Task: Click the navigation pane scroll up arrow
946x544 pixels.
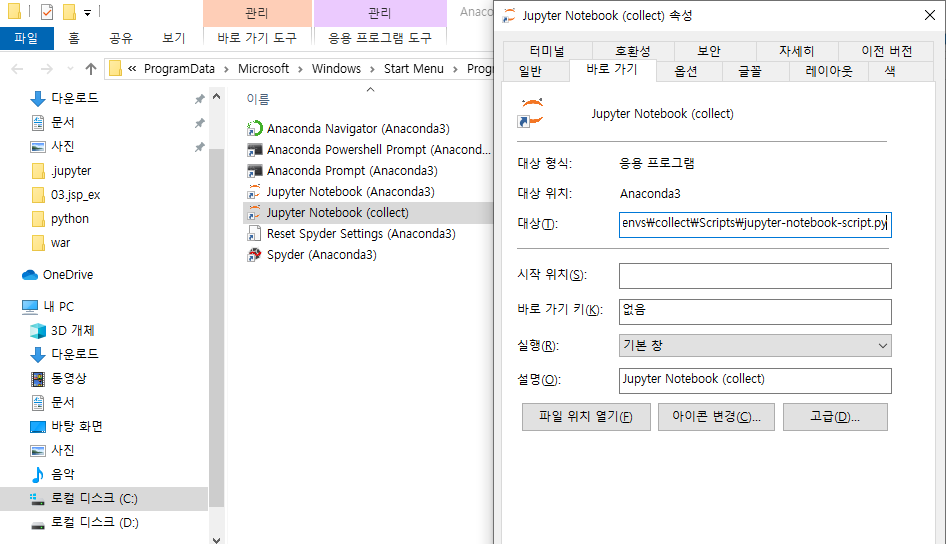Action: tap(217, 96)
